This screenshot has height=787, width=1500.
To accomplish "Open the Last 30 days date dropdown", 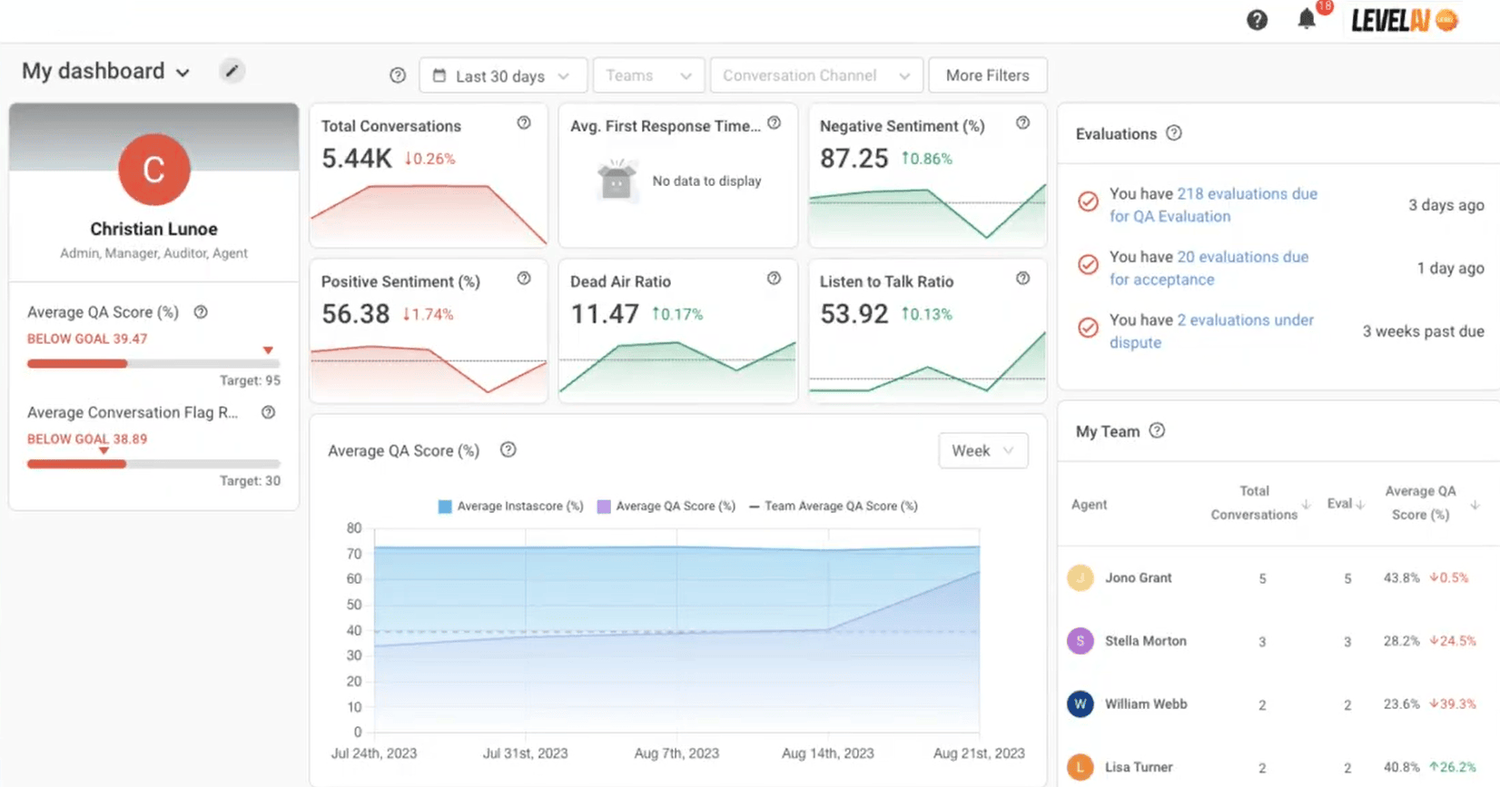I will pyautogui.click(x=503, y=76).
